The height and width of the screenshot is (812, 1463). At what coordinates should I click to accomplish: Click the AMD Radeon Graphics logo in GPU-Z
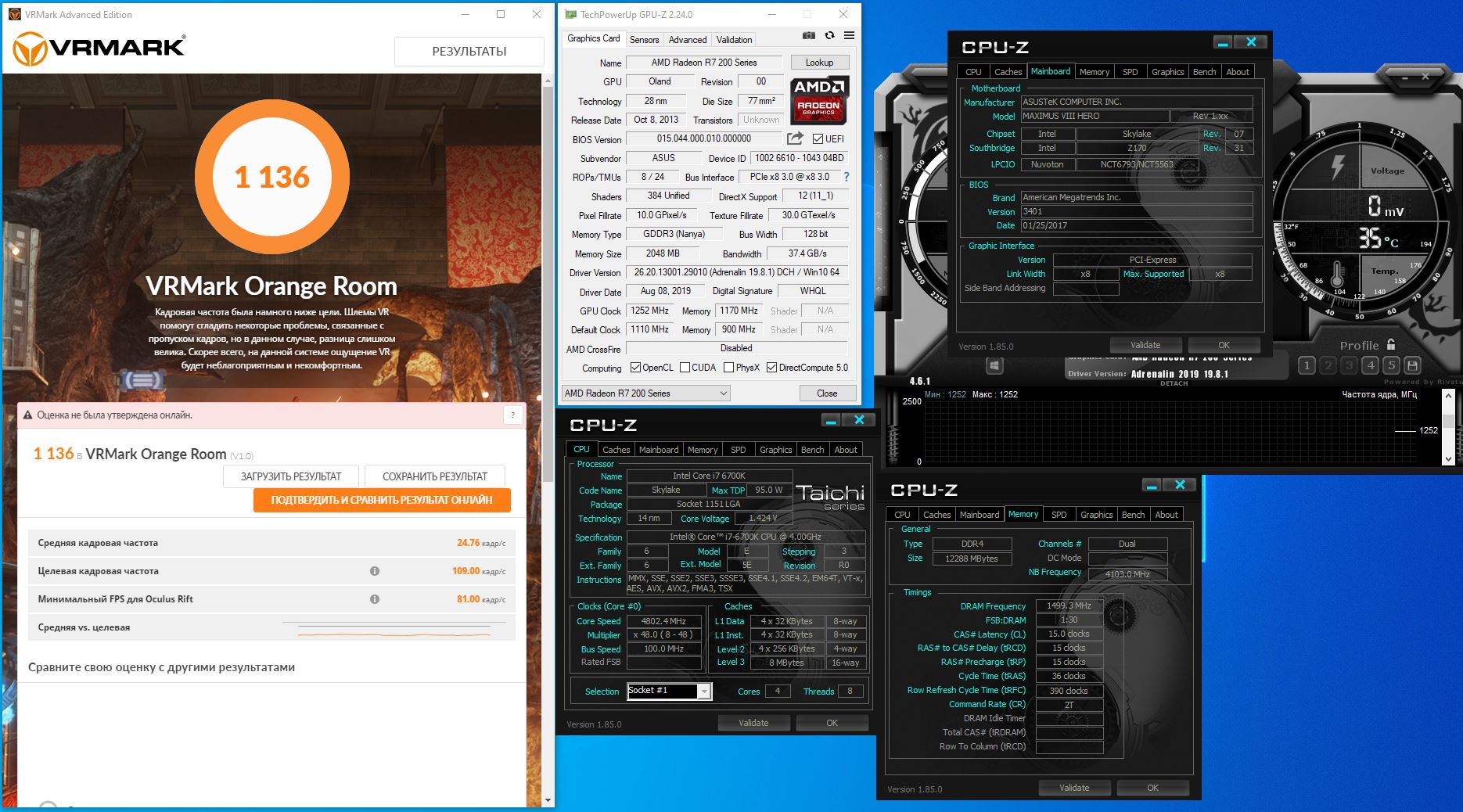point(818,100)
